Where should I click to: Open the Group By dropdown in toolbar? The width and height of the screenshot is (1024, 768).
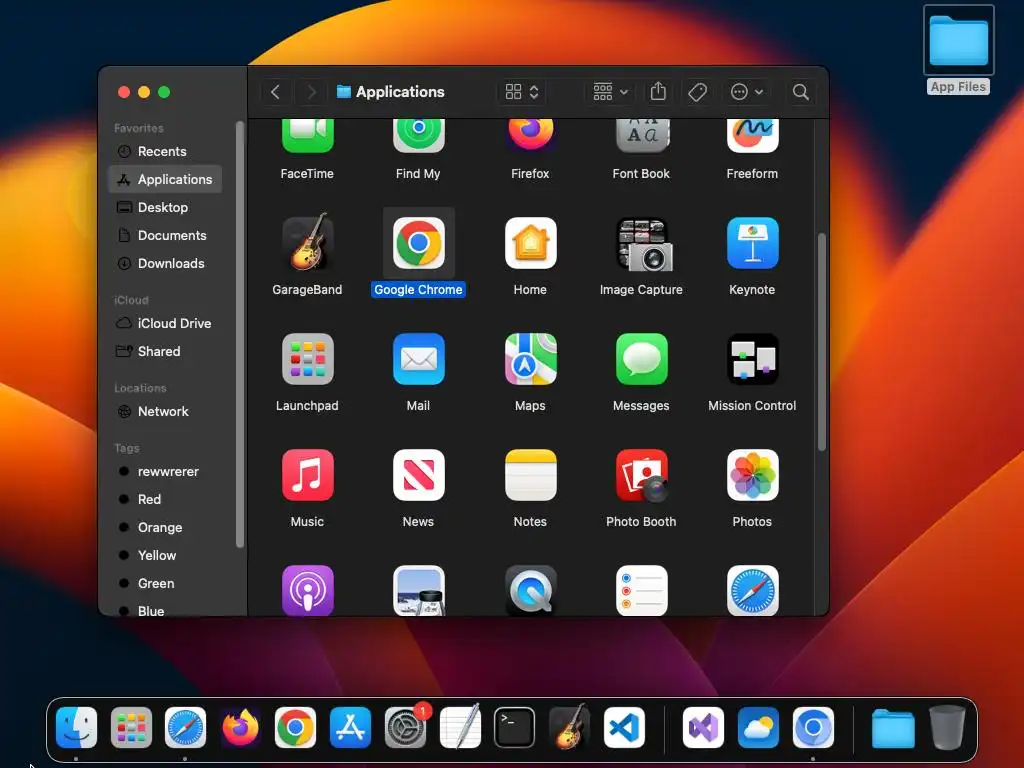[x=610, y=92]
